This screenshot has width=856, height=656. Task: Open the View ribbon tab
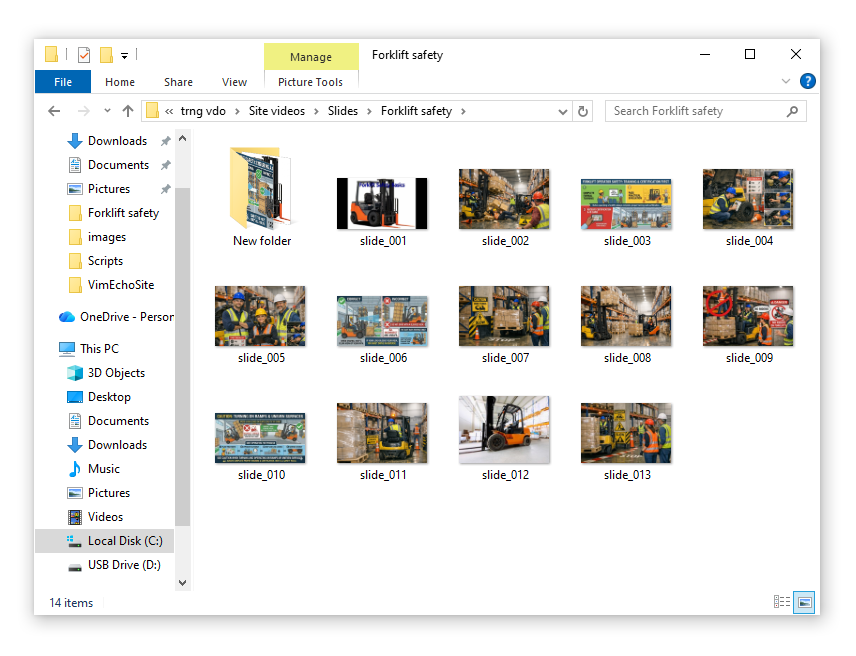click(x=234, y=82)
